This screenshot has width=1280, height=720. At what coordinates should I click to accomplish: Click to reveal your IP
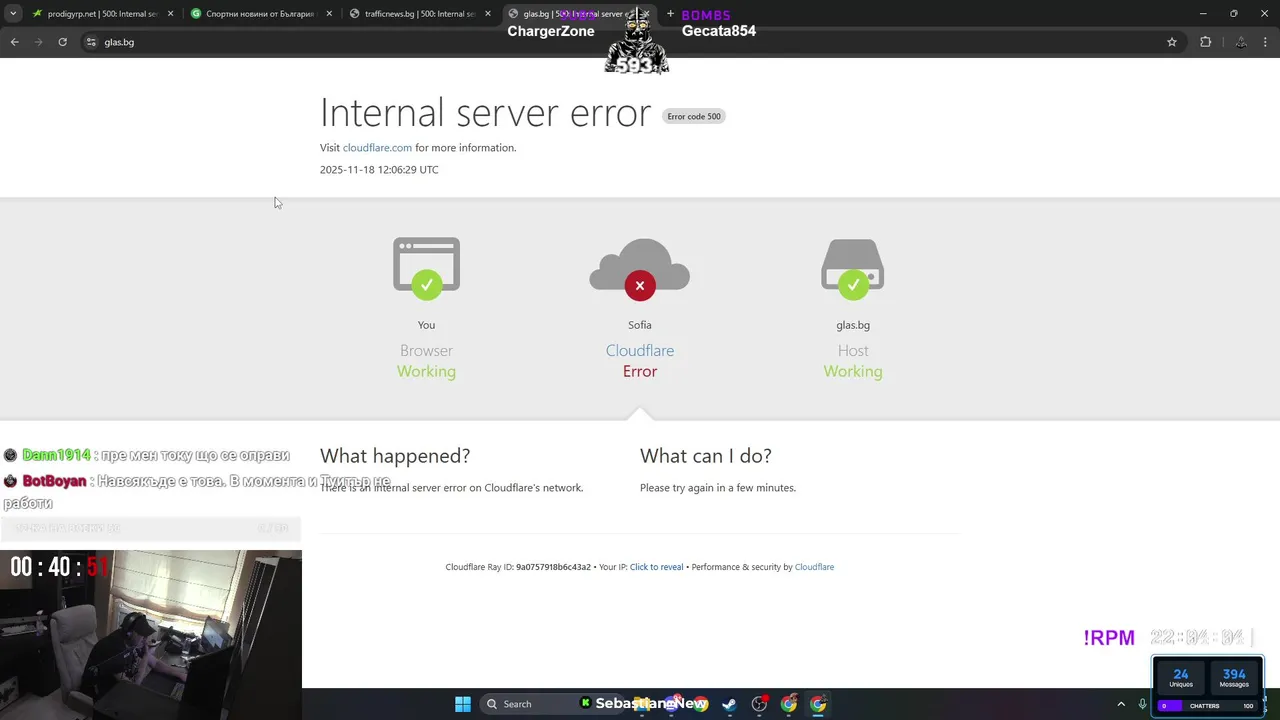[x=656, y=567]
